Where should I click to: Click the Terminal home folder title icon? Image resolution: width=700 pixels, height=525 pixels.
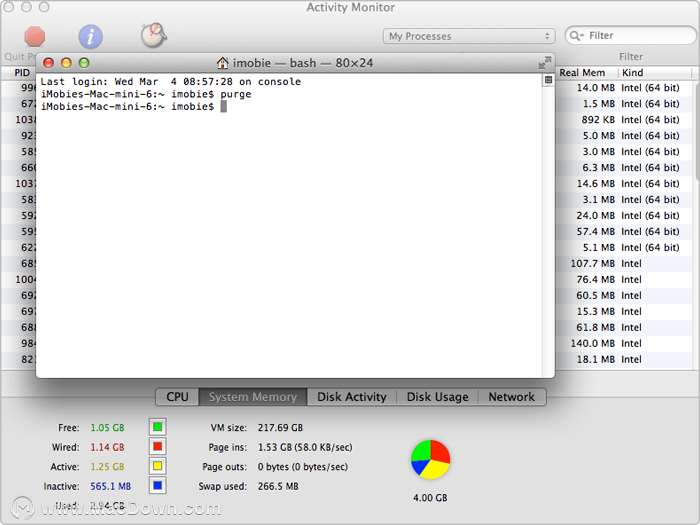[x=223, y=63]
